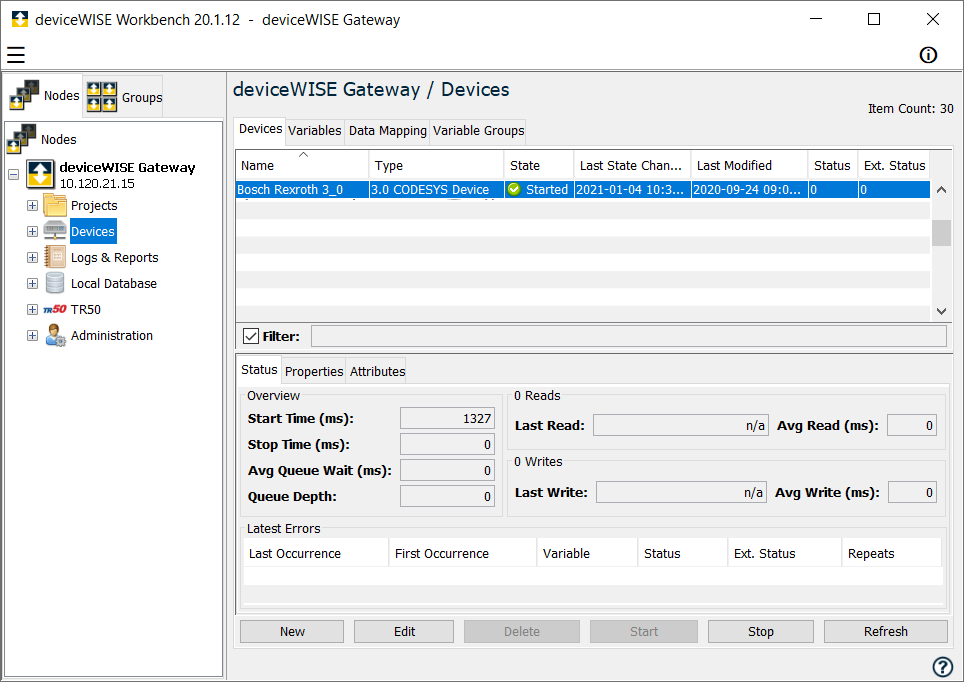Click the information icon near the top right
Screen dimensions: 964x682
(x=928, y=55)
